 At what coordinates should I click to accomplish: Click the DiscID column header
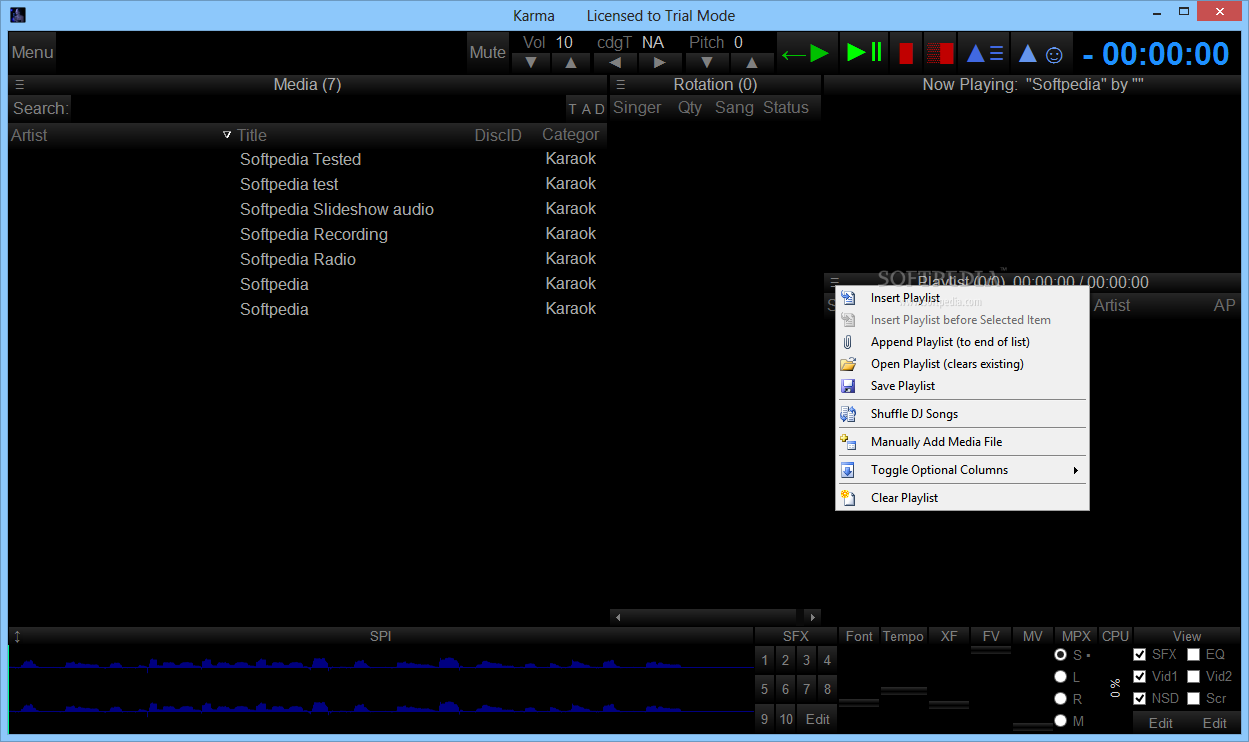pos(498,135)
